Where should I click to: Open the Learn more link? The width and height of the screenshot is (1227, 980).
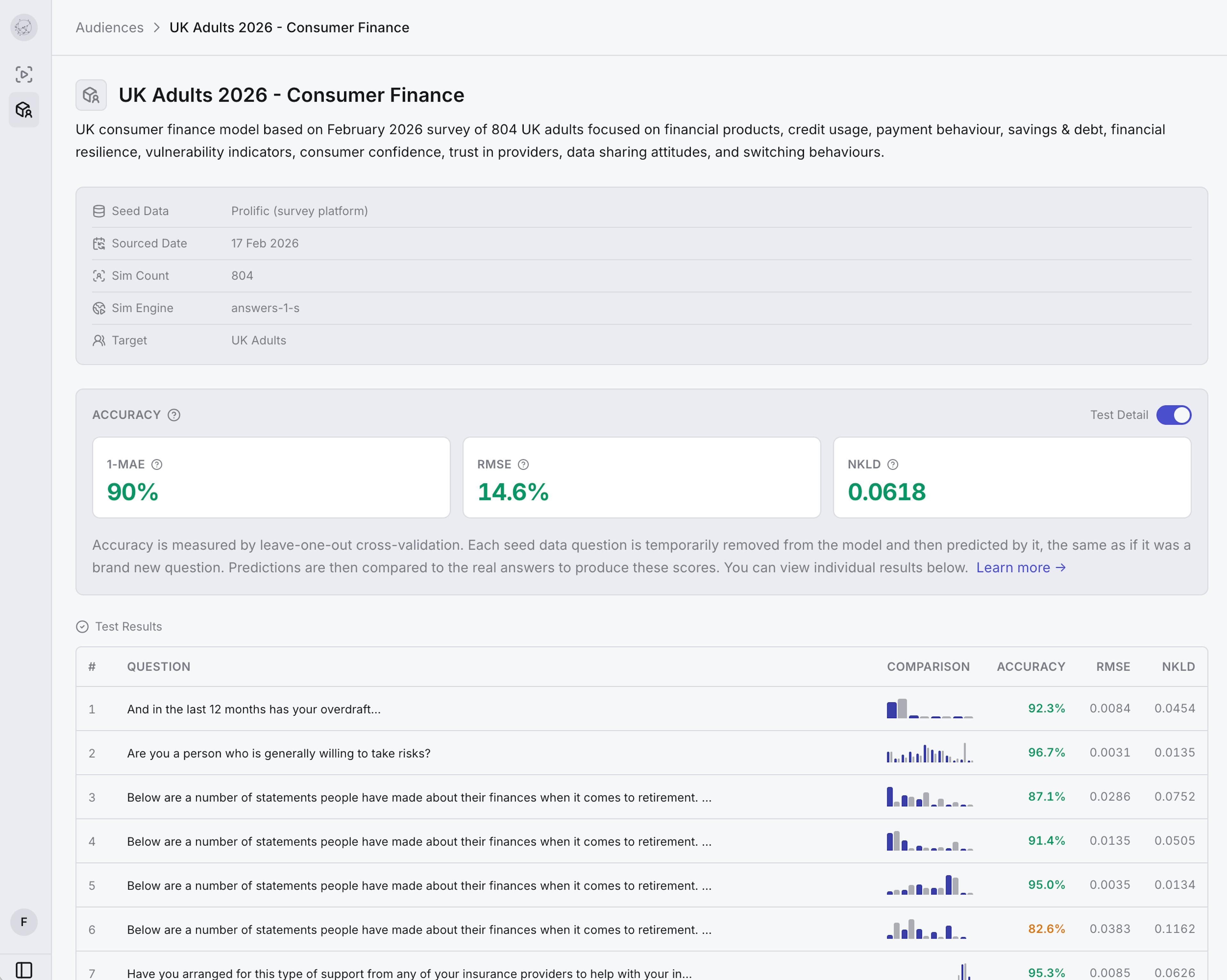pos(1020,567)
